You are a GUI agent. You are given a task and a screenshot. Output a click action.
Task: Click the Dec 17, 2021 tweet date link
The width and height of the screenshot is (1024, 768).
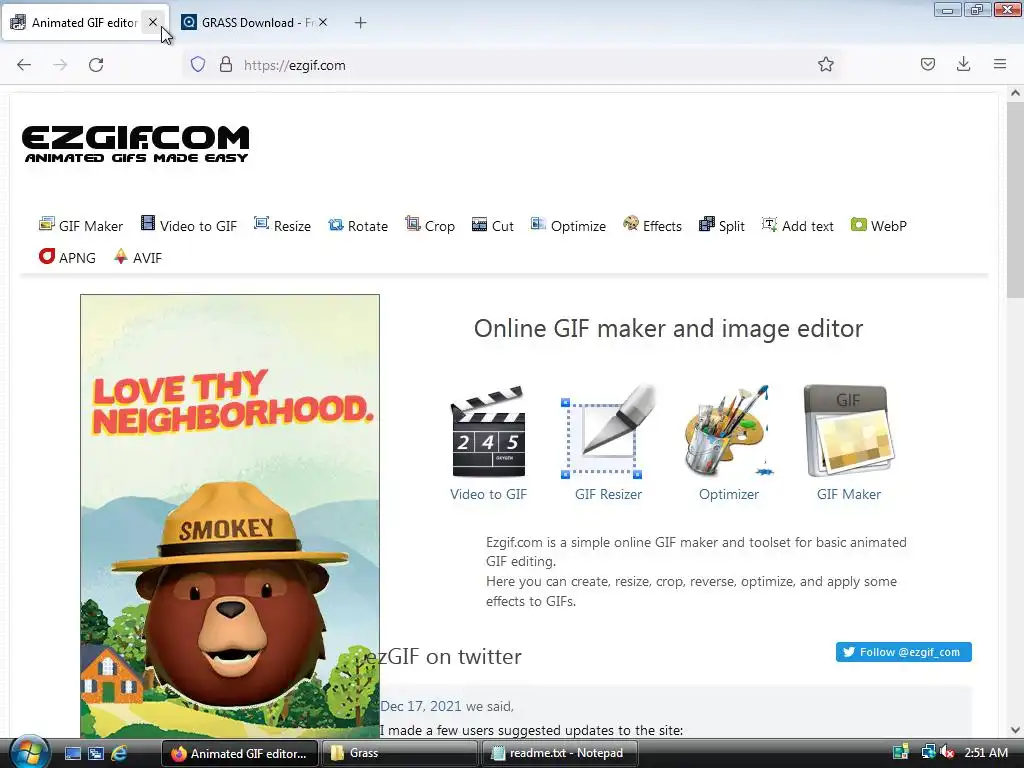pos(421,706)
